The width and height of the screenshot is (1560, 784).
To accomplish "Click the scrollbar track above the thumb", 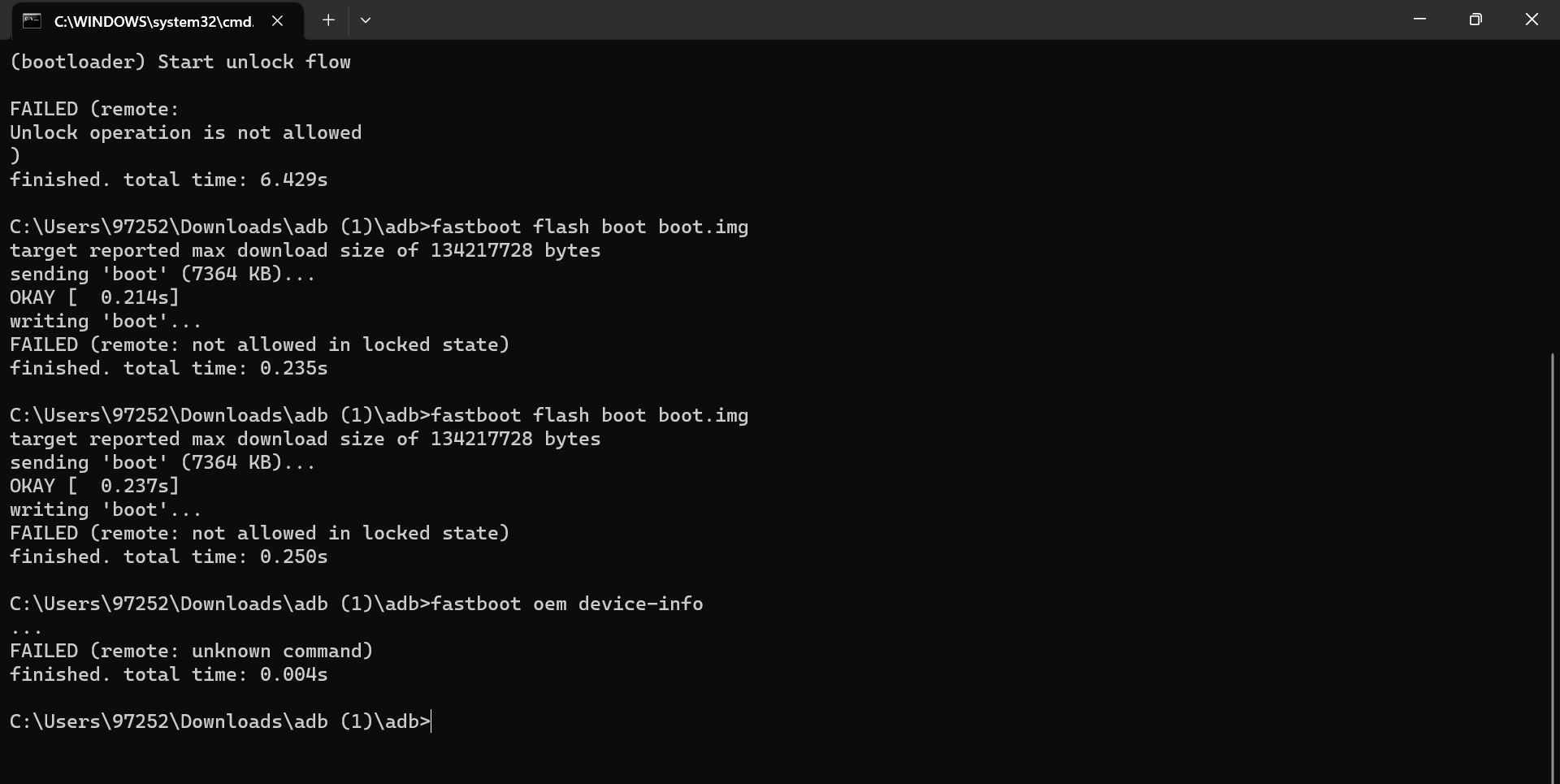I will (x=1553, y=195).
